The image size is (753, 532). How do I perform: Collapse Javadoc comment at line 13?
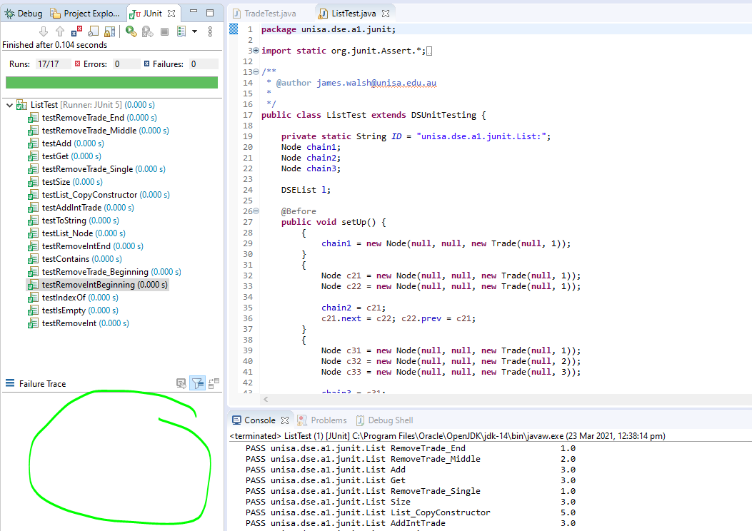click(256, 72)
